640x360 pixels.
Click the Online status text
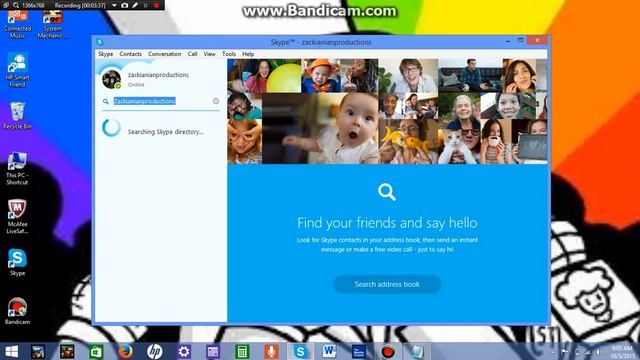pos(136,84)
